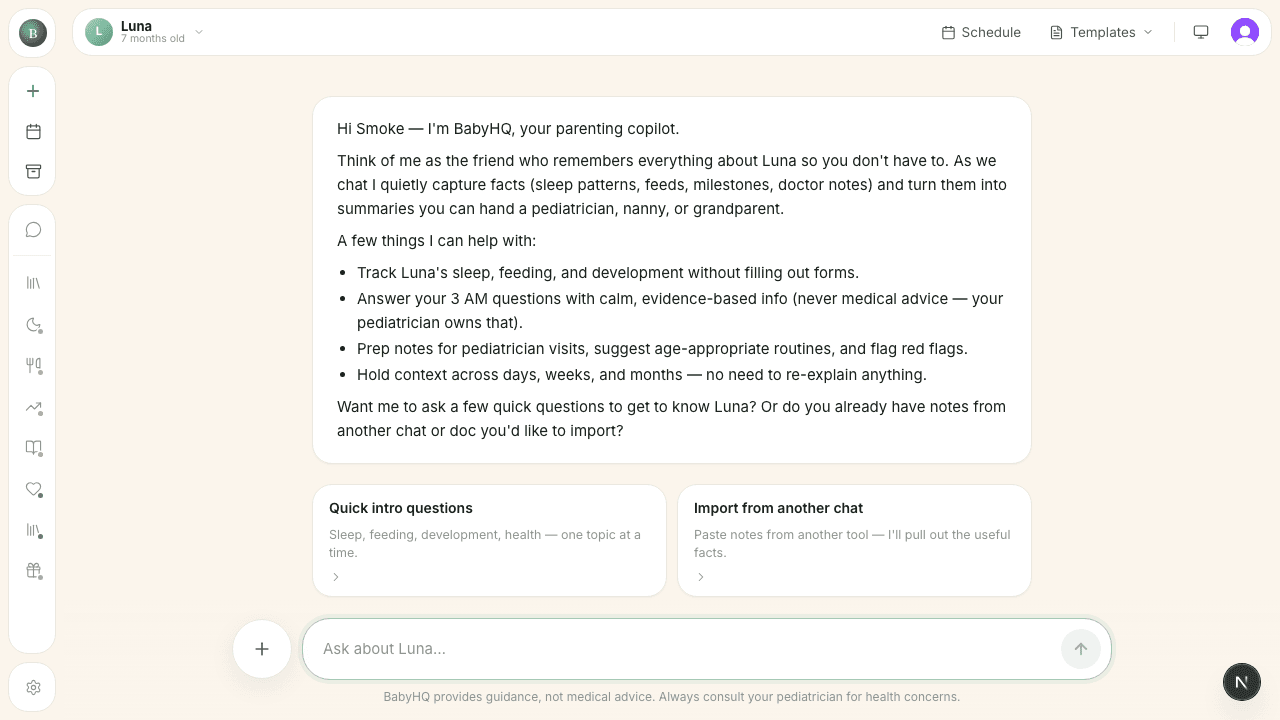Open the calendar icon in the left sidebar

click(x=33, y=131)
